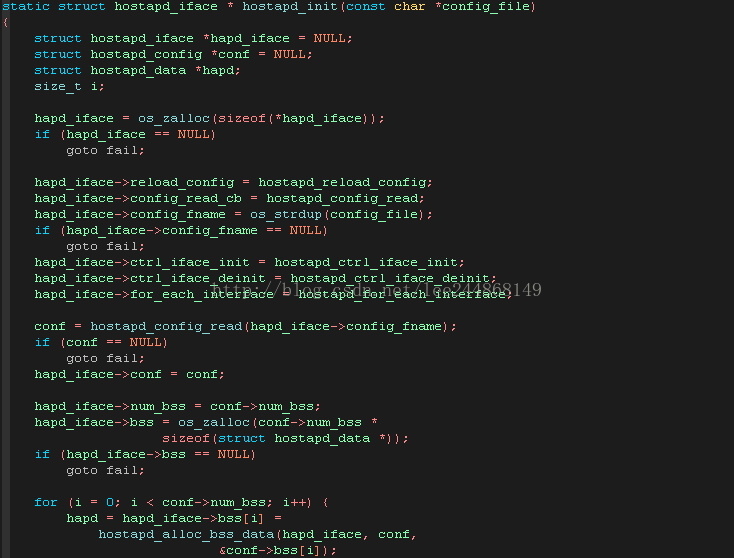Click 'hapd_iface->conf = conf;' line
Image resolution: width=734 pixels, height=558 pixels.
tap(130, 374)
